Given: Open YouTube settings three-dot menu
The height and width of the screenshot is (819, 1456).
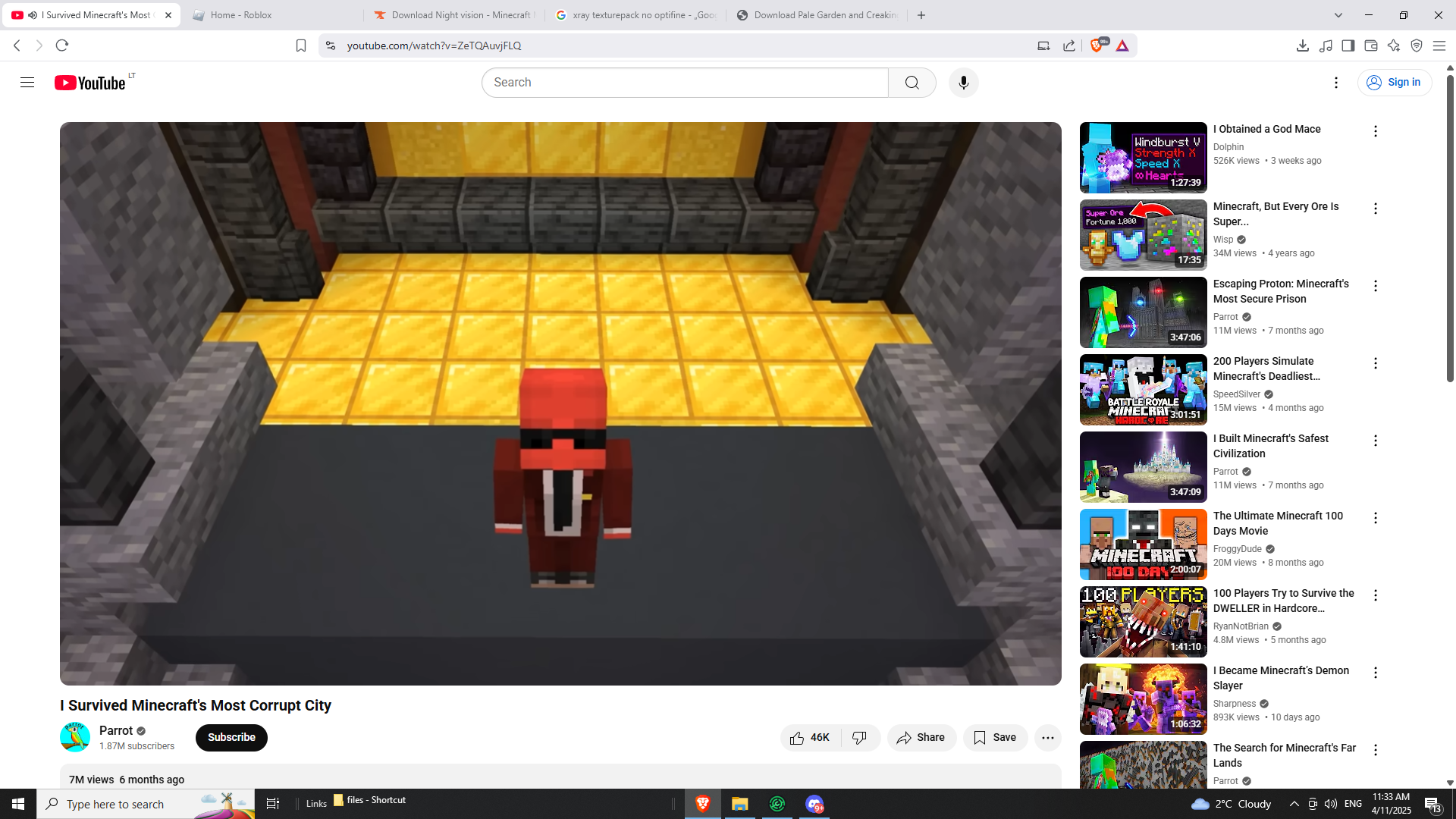Looking at the screenshot, I should (x=1335, y=83).
